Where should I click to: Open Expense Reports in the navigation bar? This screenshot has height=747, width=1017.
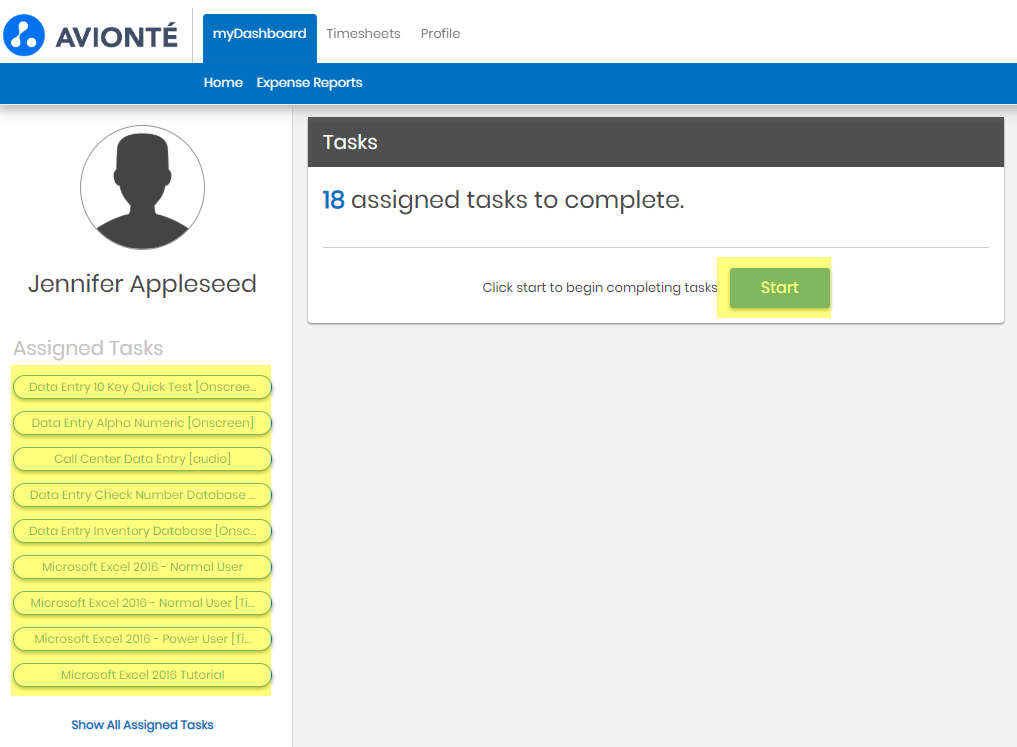309,82
